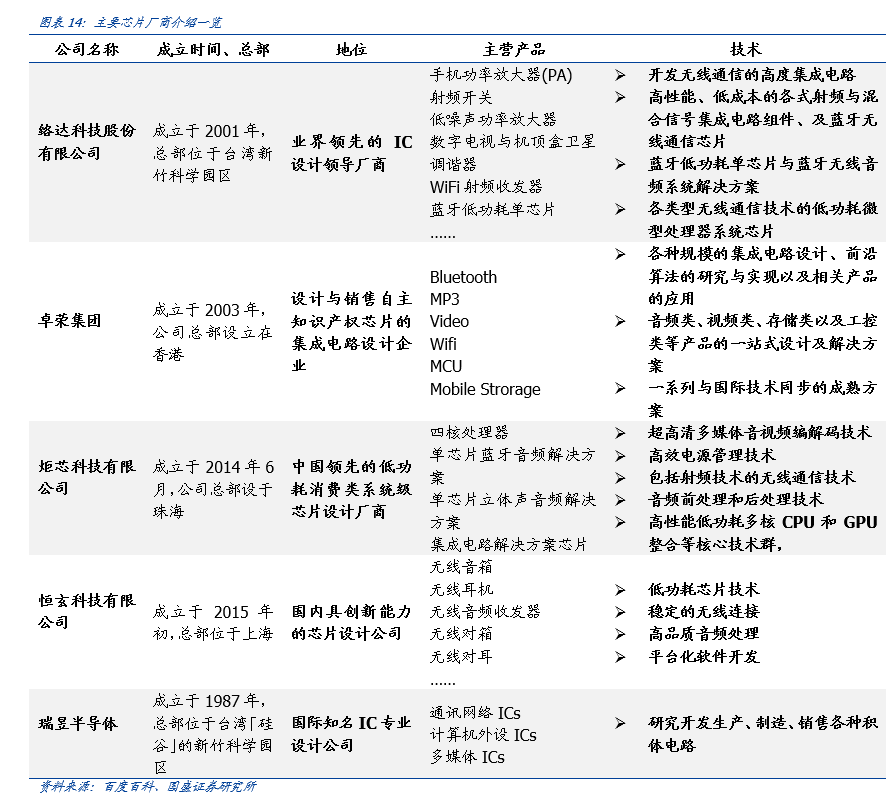Select the "成立时间、总部" column header
Screen dimensions: 892x795
click(213, 50)
